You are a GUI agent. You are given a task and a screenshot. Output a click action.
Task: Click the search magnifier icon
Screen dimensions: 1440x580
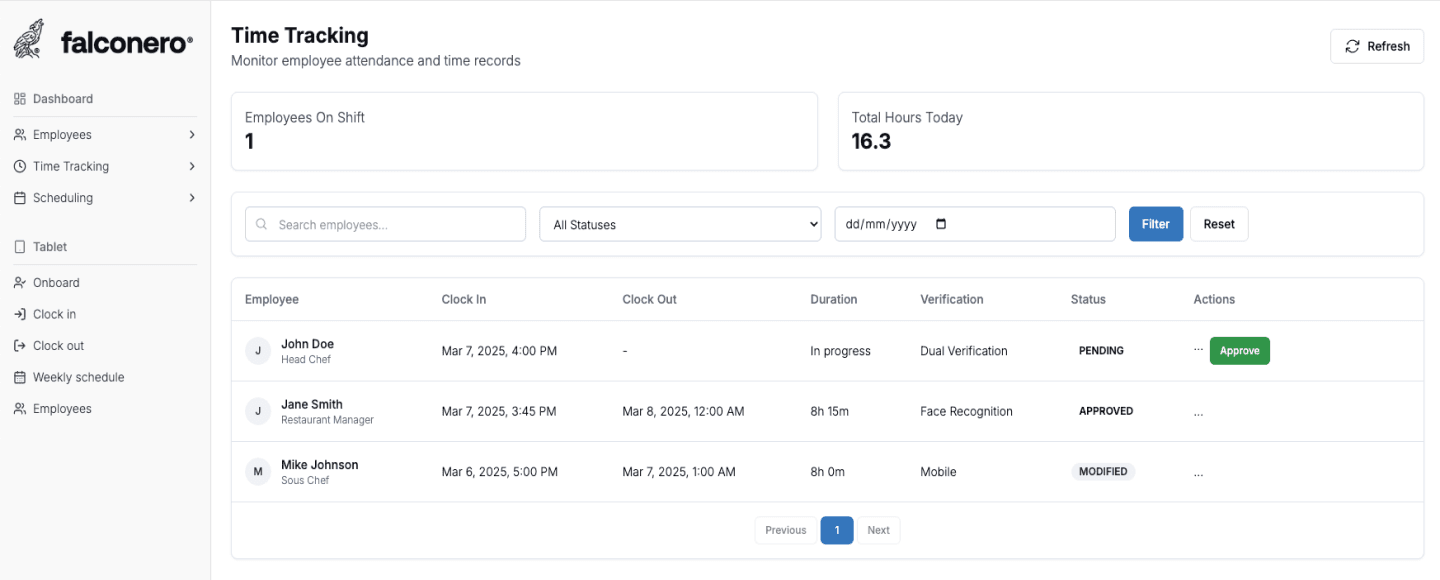pyautogui.click(x=262, y=225)
